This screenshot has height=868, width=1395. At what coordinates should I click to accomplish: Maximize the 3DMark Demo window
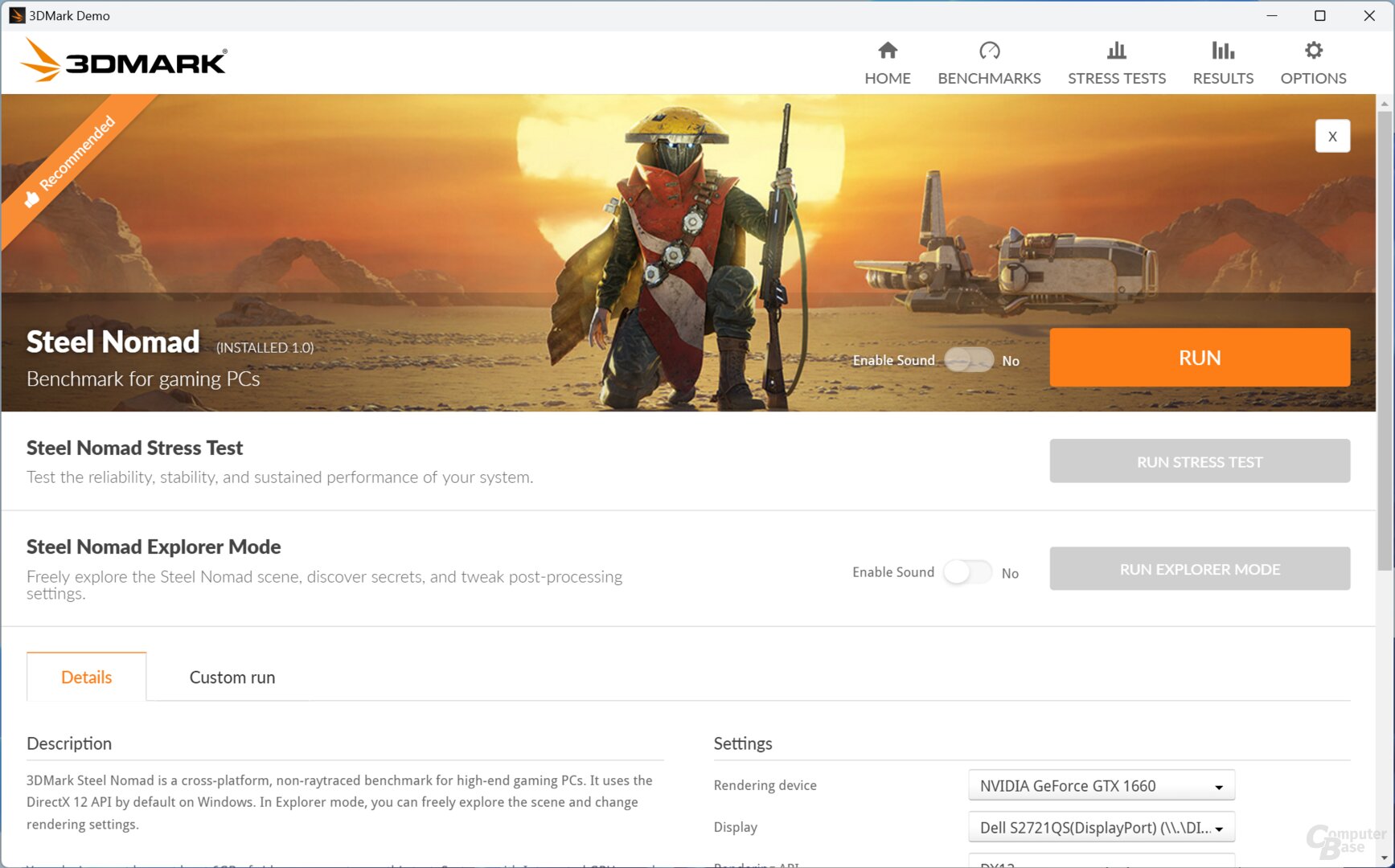coord(1319,15)
